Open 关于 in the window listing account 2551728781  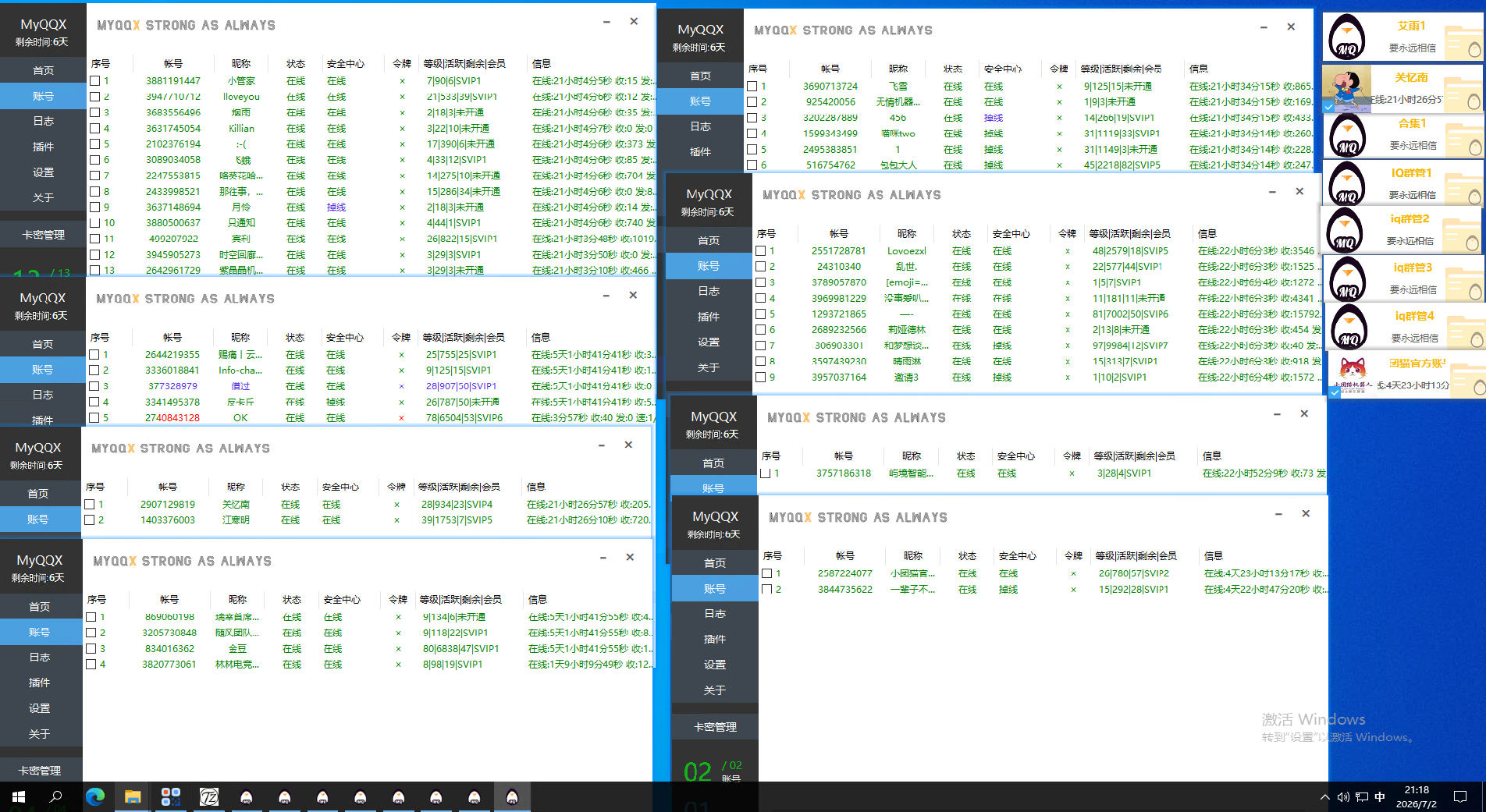pos(709,368)
